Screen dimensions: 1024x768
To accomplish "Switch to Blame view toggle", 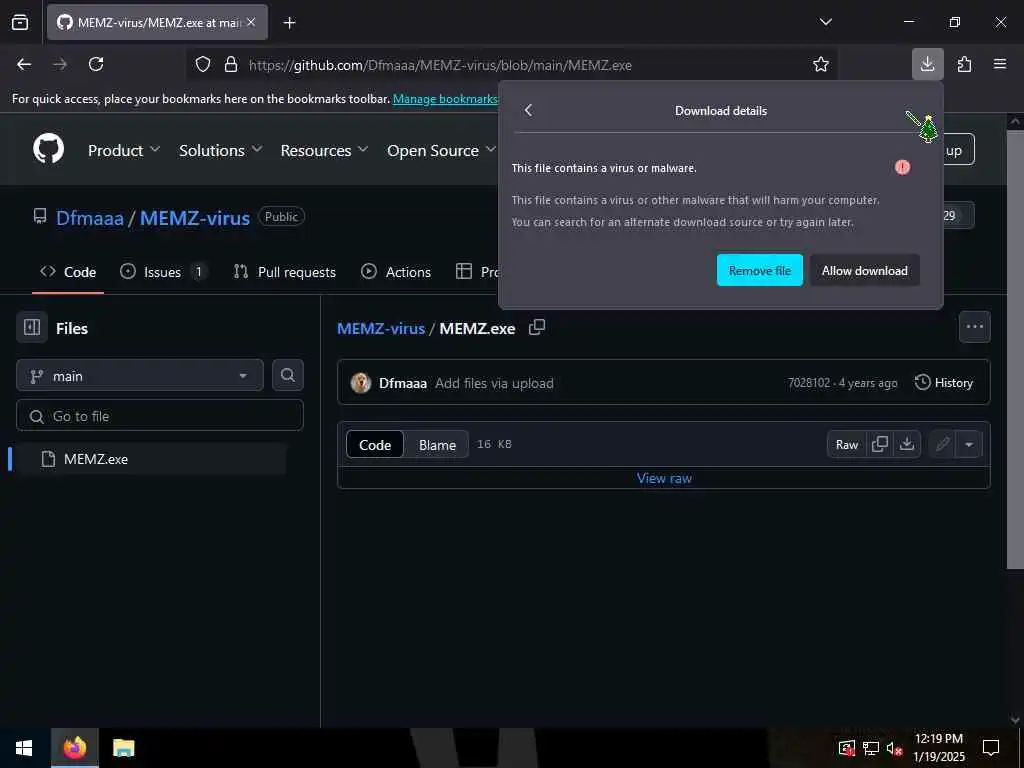I will coord(437,445).
